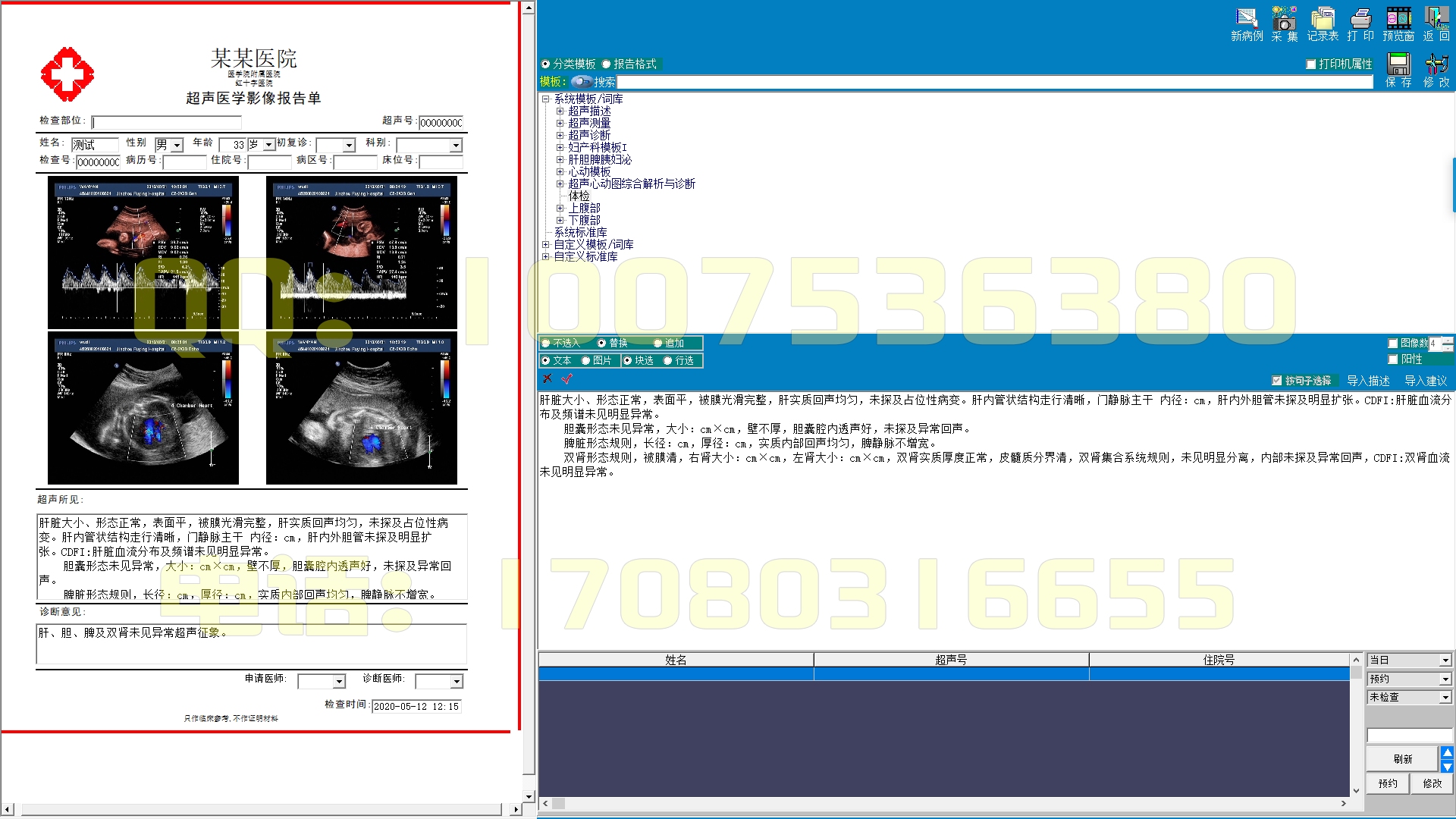Click the 新病例 new case icon
This screenshot has height=819, width=1456.
(1246, 18)
